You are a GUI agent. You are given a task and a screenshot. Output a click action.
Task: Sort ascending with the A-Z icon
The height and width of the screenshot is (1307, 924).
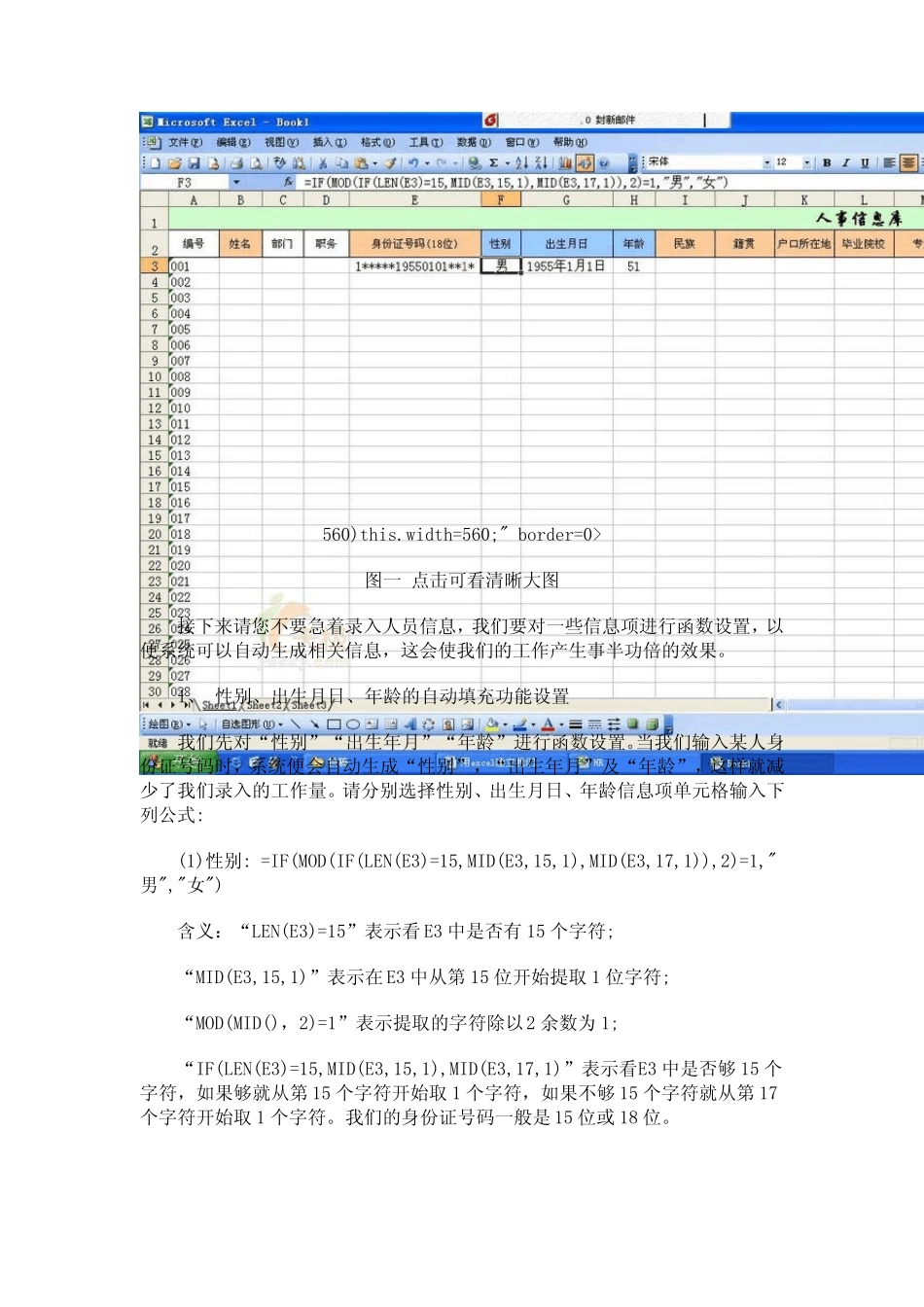(522, 162)
